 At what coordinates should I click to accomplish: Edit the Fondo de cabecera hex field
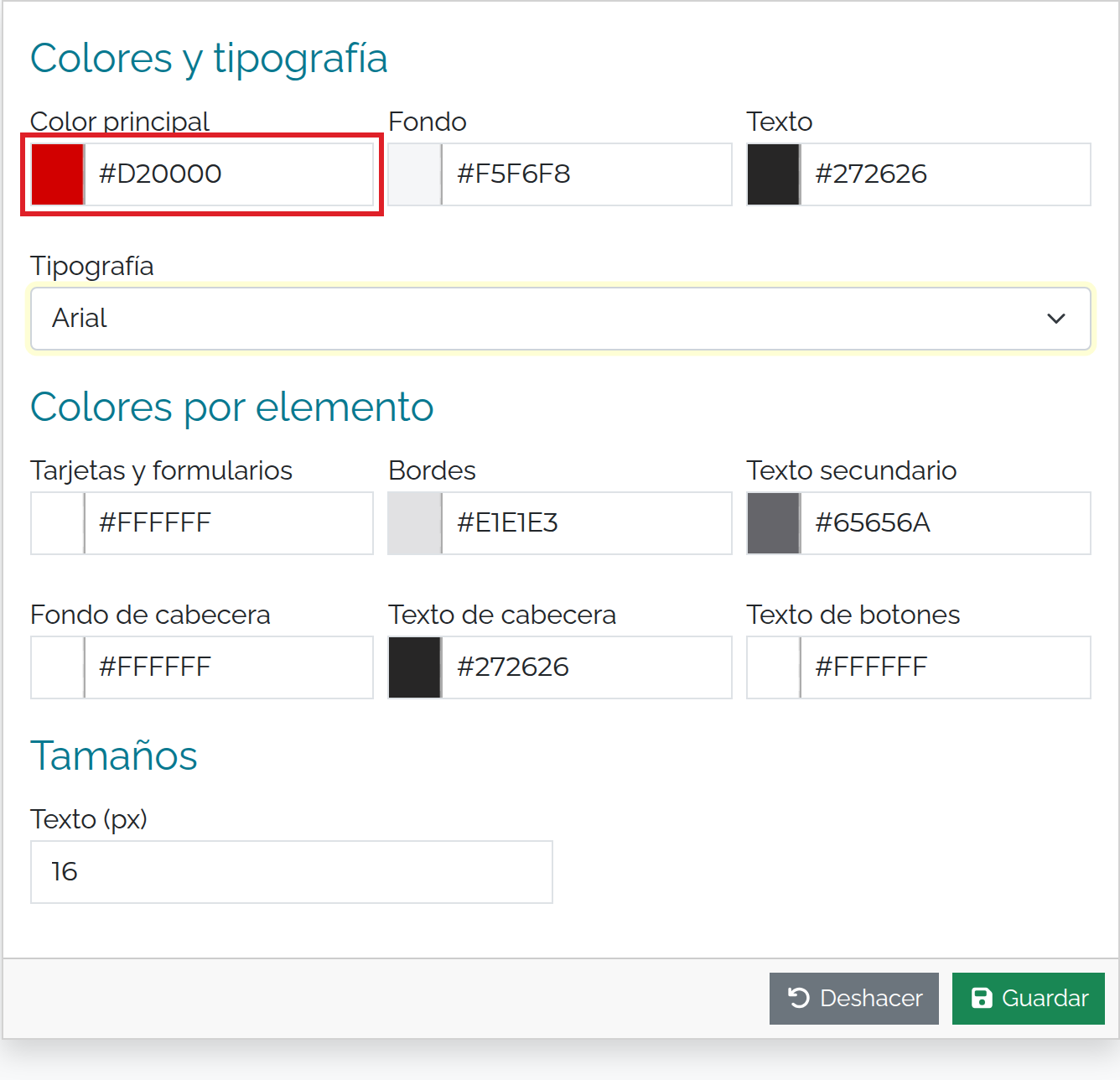pyautogui.click(x=229, y=667)
